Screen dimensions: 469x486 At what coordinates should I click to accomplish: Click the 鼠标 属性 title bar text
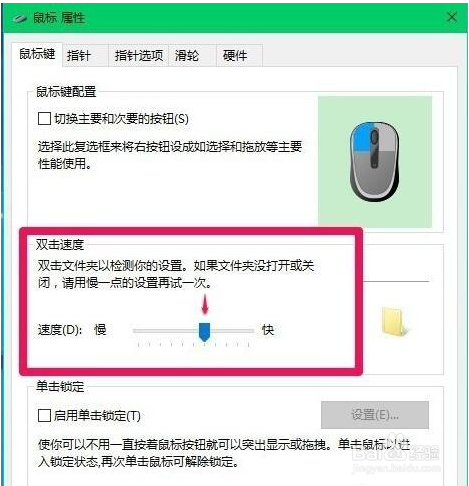click(x=59, y=18)
